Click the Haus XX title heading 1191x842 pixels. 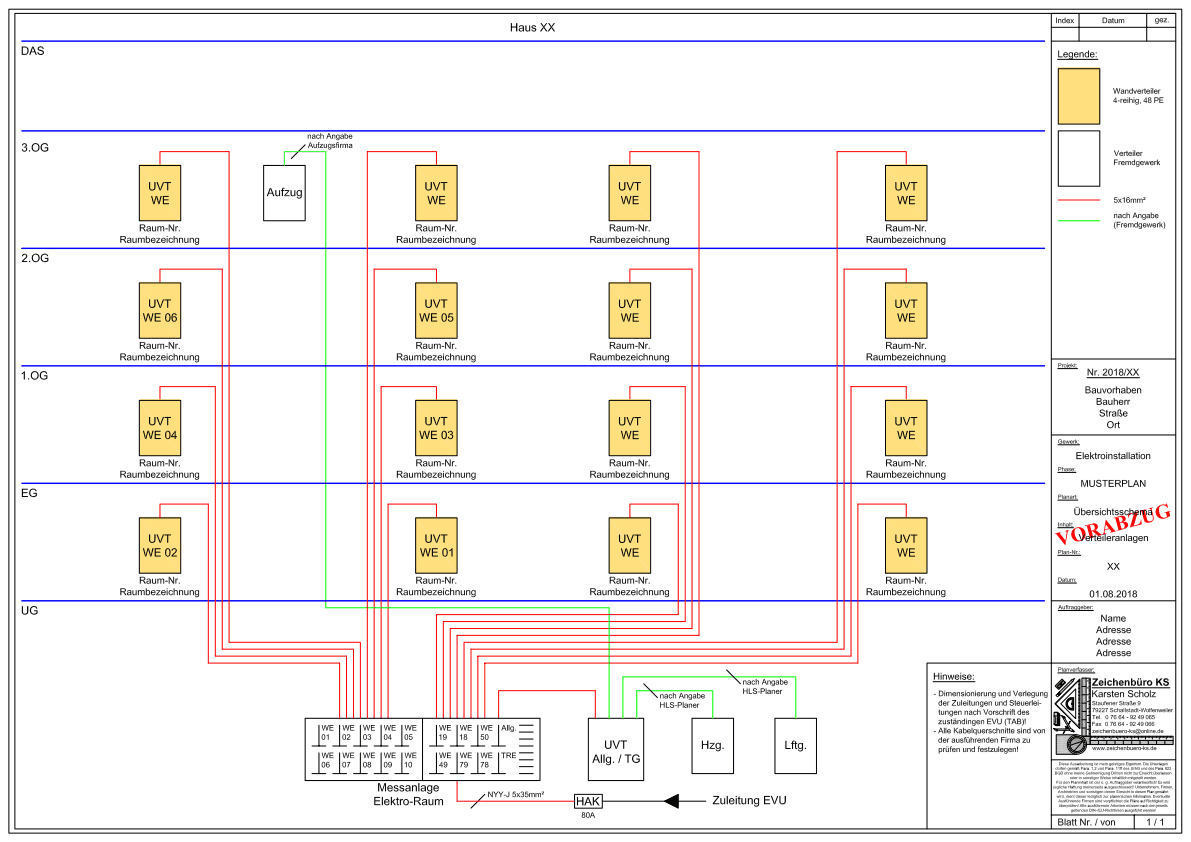point(532,28)
